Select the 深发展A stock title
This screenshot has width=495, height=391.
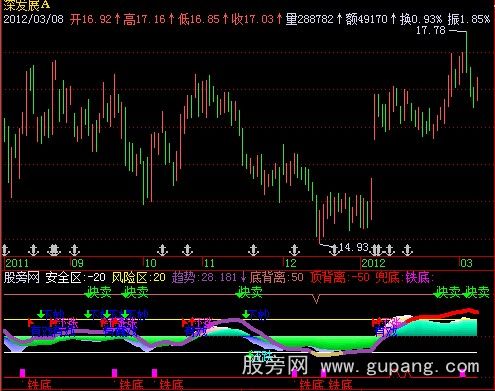[x=27, y=4]
